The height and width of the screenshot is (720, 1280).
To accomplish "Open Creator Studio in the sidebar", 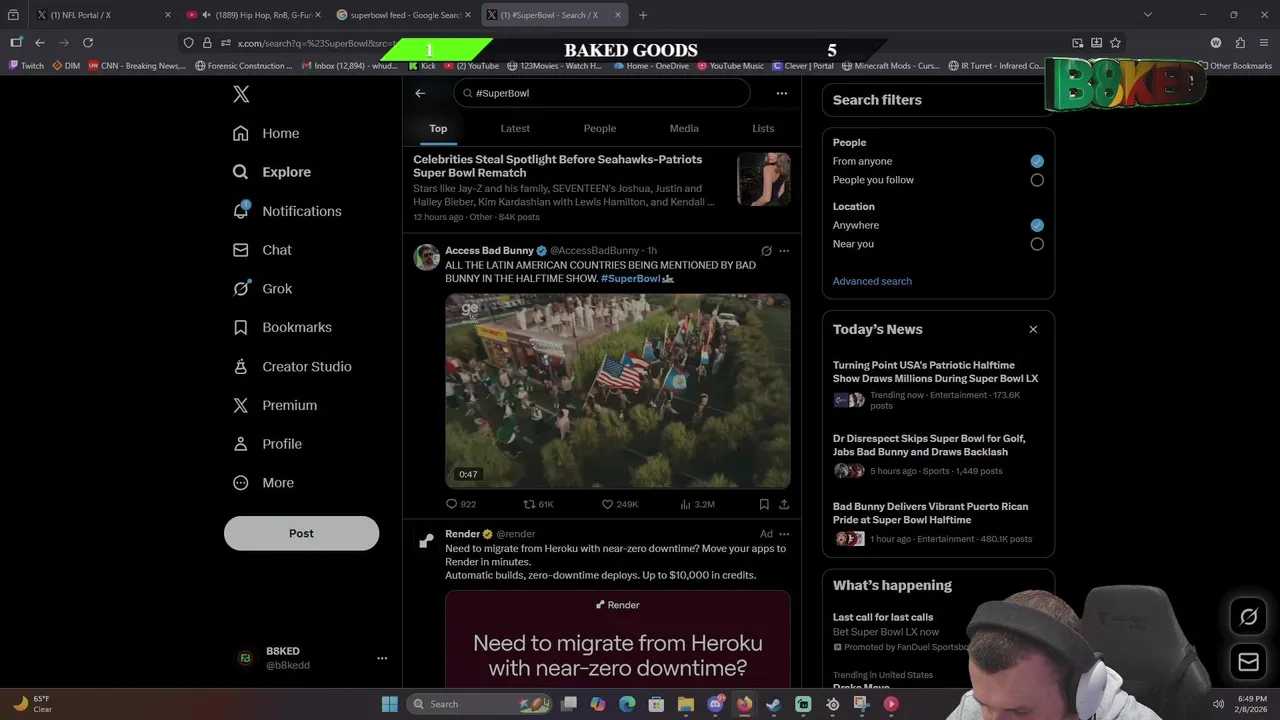I will point(292,366).
